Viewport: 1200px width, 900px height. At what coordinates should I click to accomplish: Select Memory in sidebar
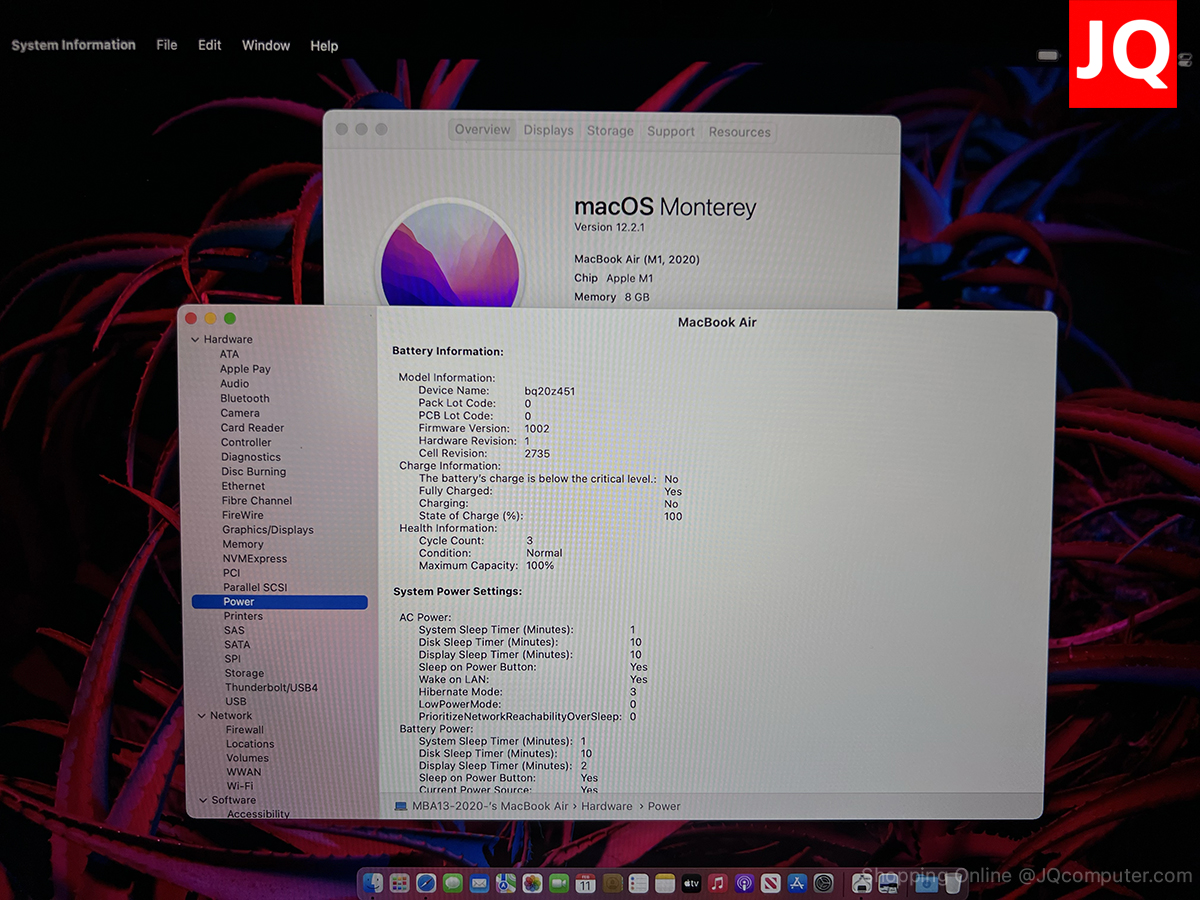tap(243, 544)
